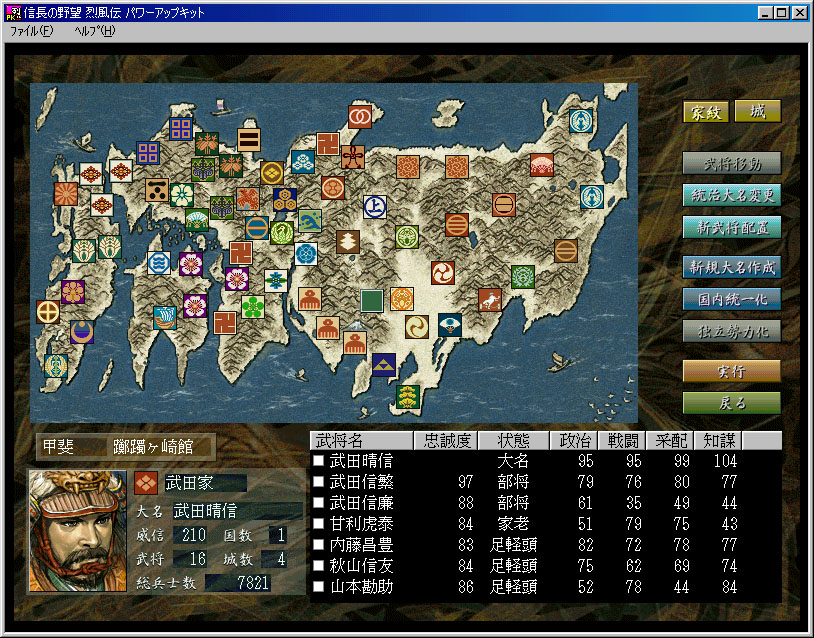The height and width of the screenshot is (638, 814).
Task: Select the plain green square on map
Action: click(372, 300)
